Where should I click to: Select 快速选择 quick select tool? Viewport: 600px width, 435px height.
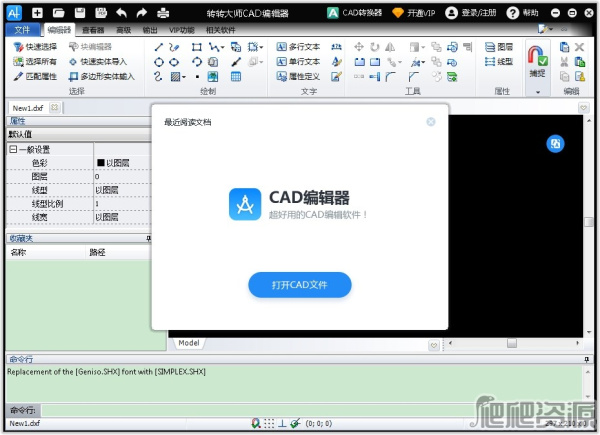click(x=35, y=47)
